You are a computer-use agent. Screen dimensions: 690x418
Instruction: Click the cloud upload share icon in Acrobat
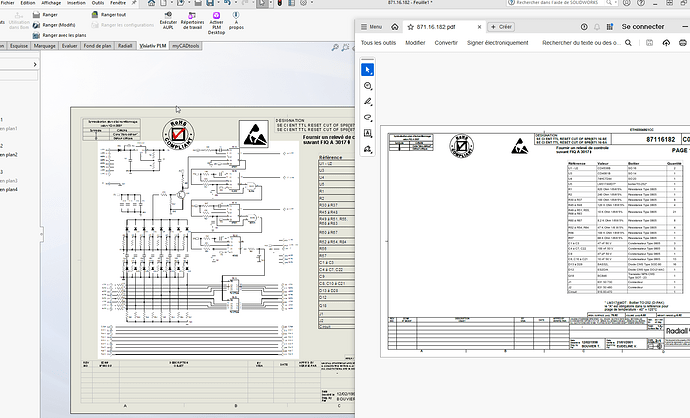(x=666, y=43)
